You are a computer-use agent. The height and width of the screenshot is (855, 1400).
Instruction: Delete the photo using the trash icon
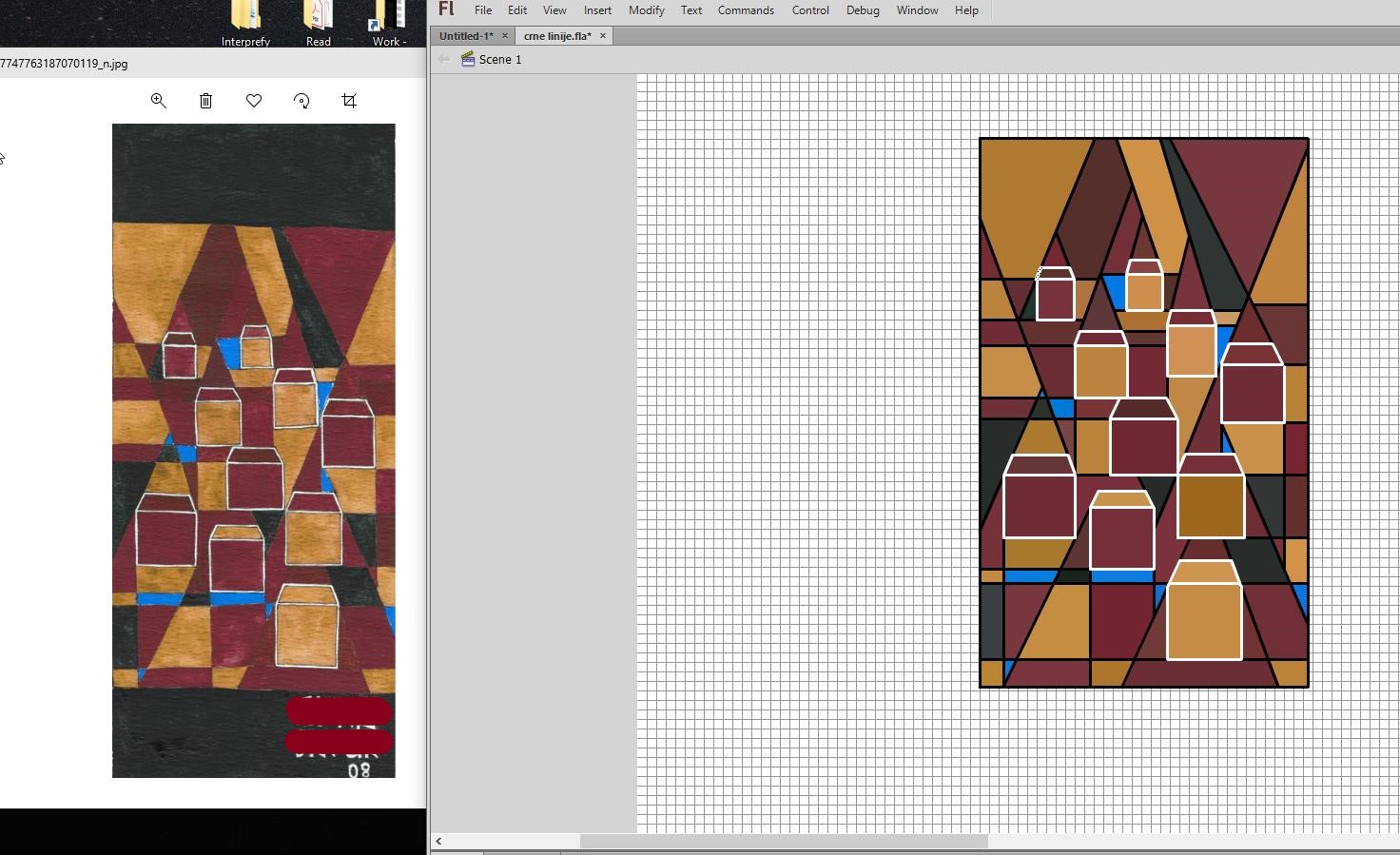point(205,101)
